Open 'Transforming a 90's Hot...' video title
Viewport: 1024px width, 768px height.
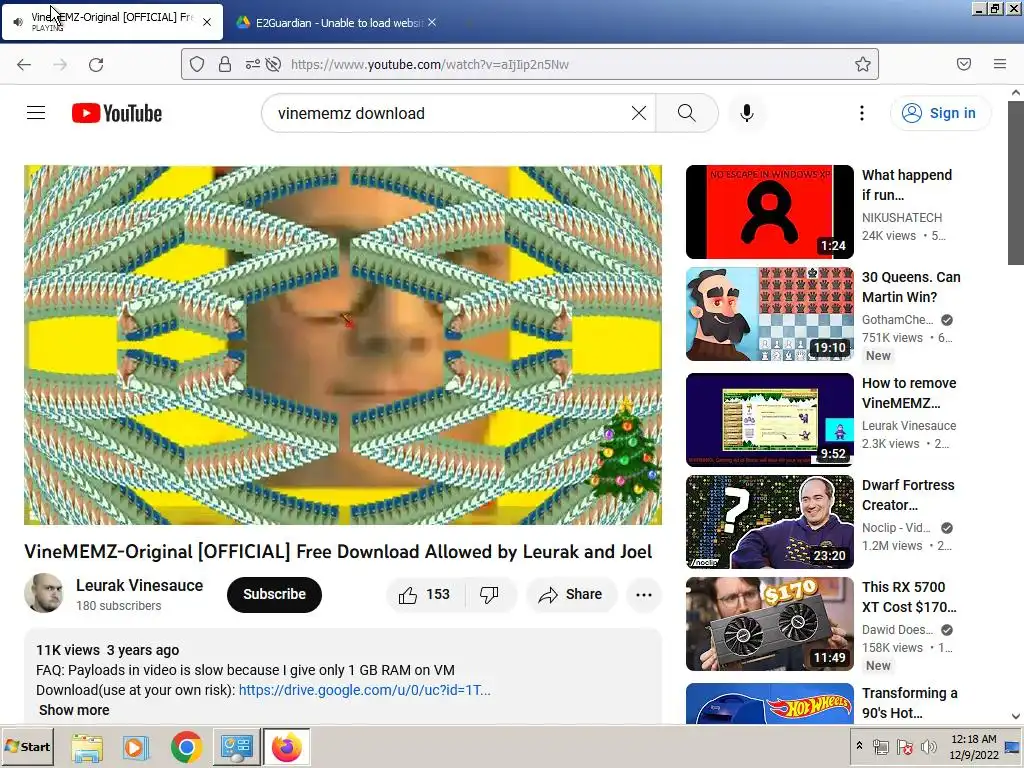pos(910,703)
